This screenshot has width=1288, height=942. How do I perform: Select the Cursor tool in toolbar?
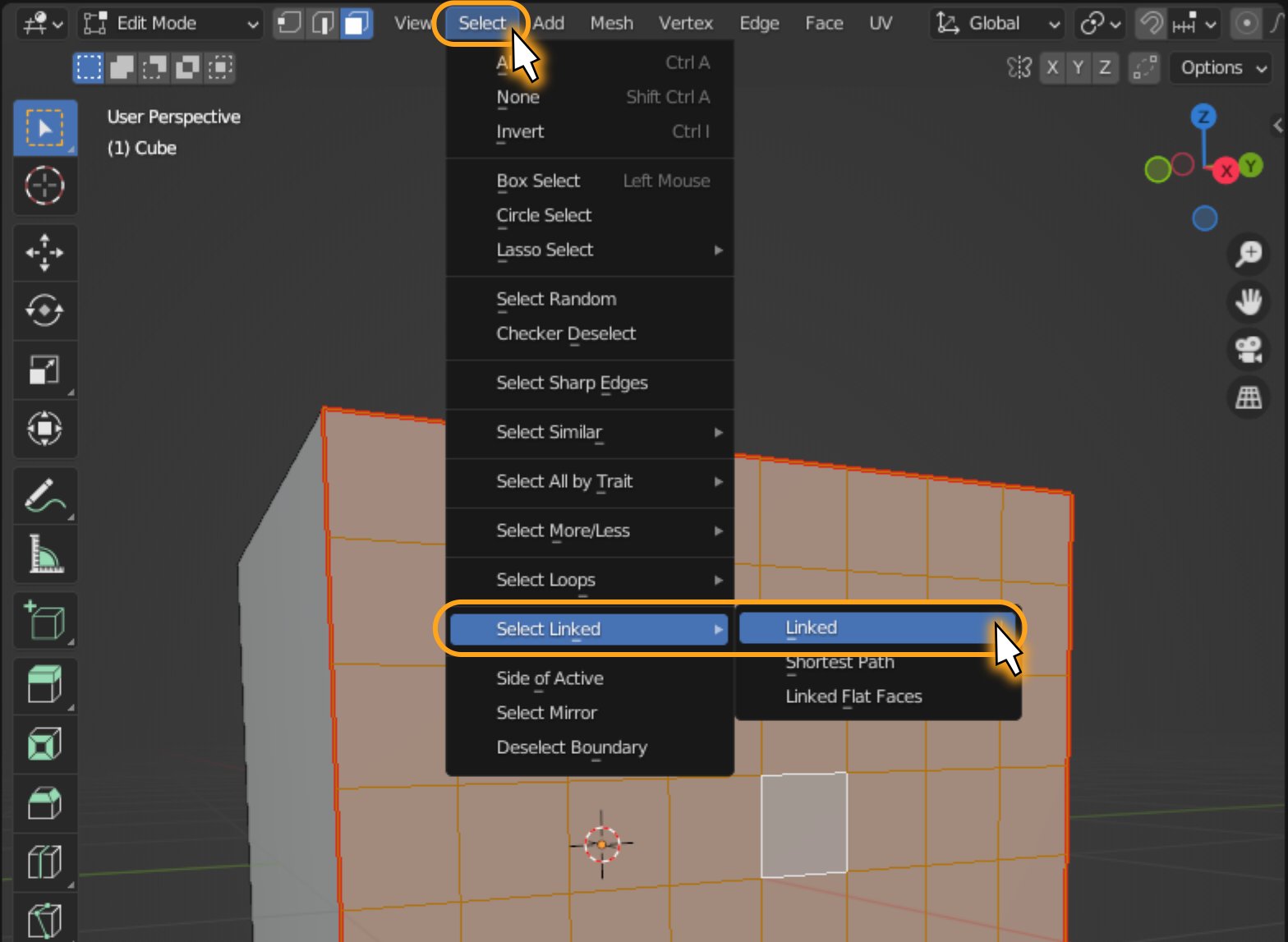44,186
